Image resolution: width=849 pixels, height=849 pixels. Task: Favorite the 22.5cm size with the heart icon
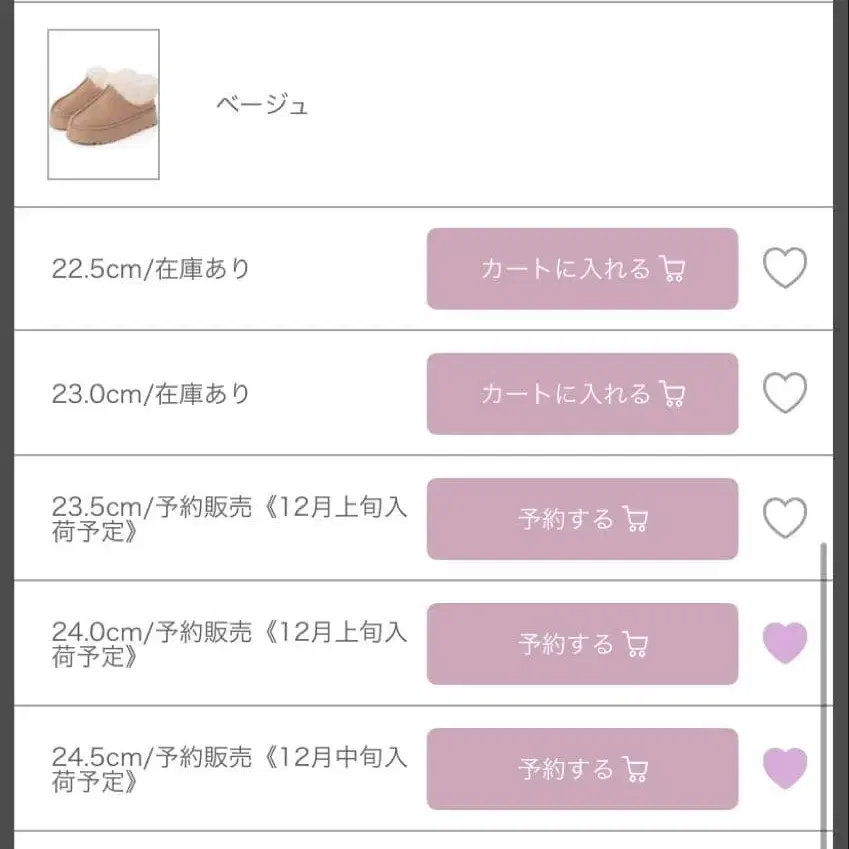pyautogui.click(x=785, y=267)
